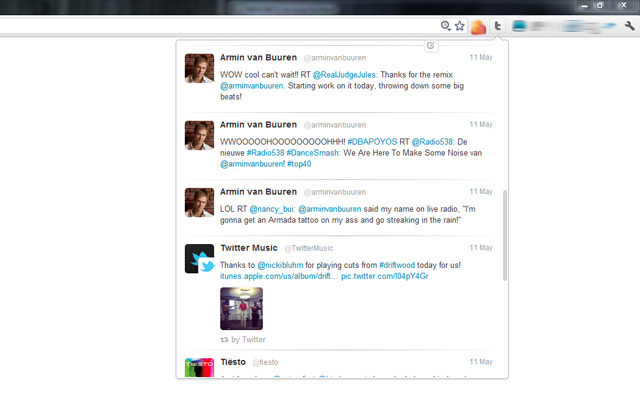Click the @TwitterMusic handle
Image resolution: width=640 pixels, height=400 pixels.
point(309,248)
